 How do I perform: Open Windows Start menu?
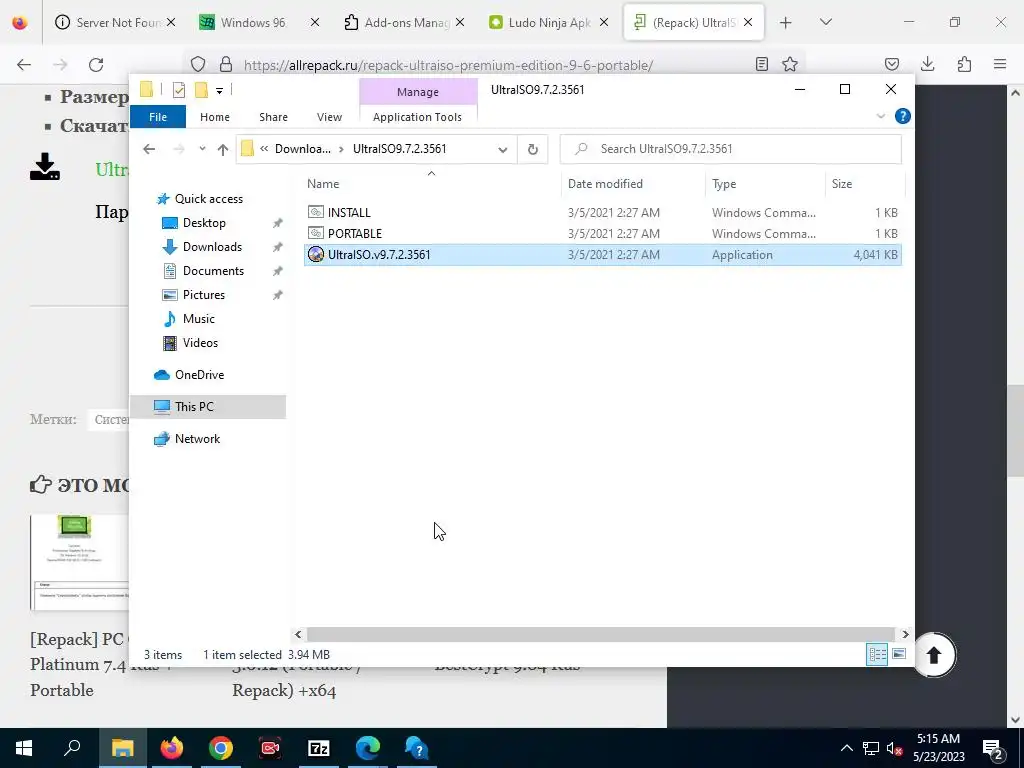click(24, 748)
